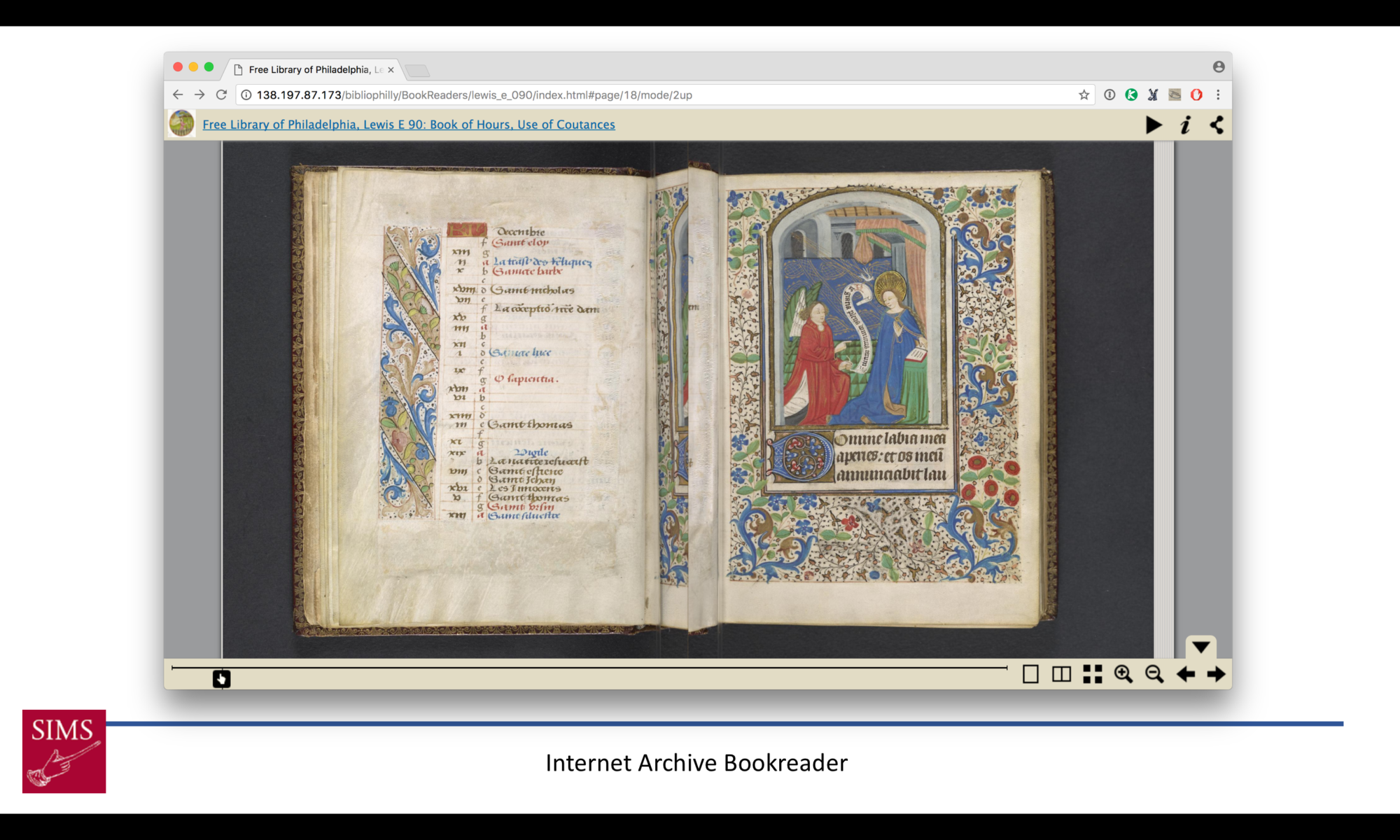Click the page navigation slider track
The width and height of the screenshot is (1400, 840).
[589, 668]
